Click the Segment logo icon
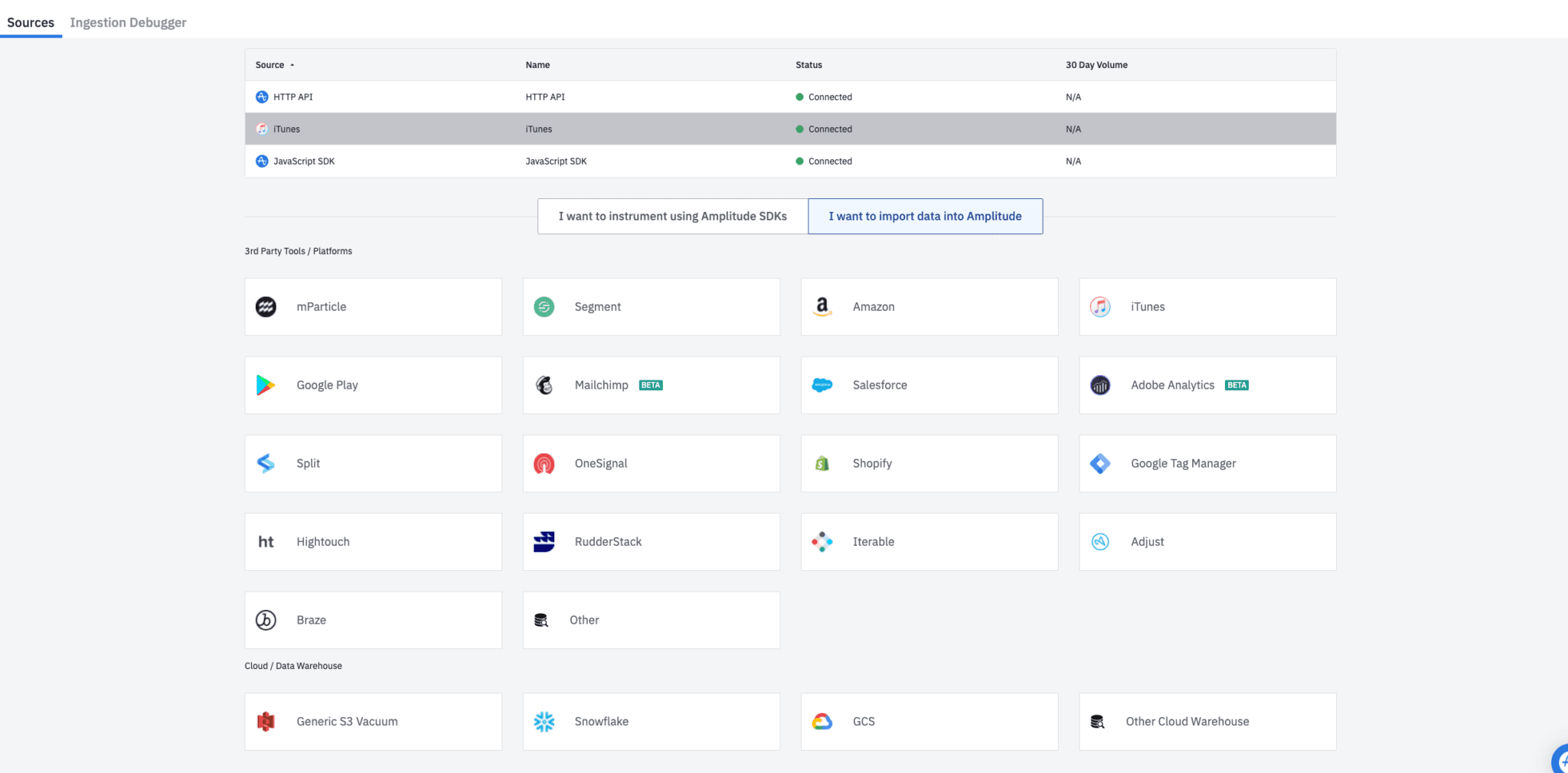The height and width of the screenshot is (773, 1568). coord(544,307)
